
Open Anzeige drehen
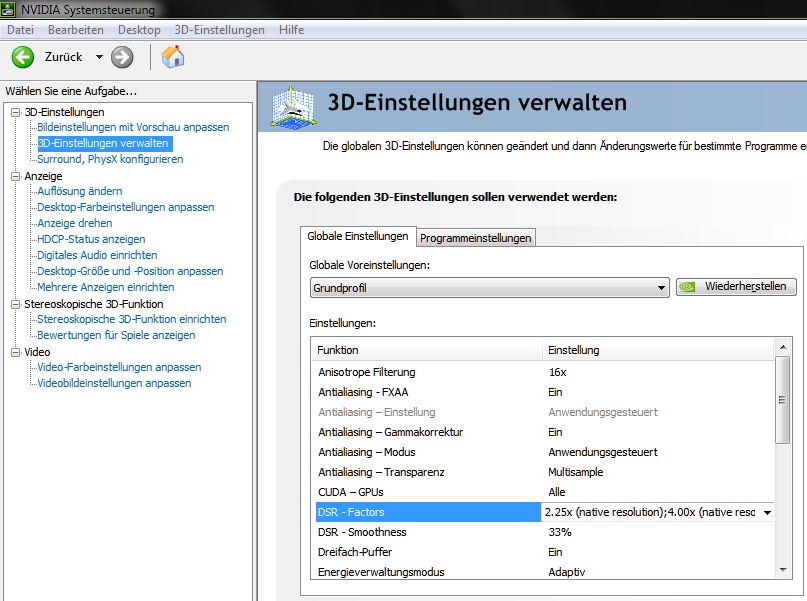coord(75,223)
